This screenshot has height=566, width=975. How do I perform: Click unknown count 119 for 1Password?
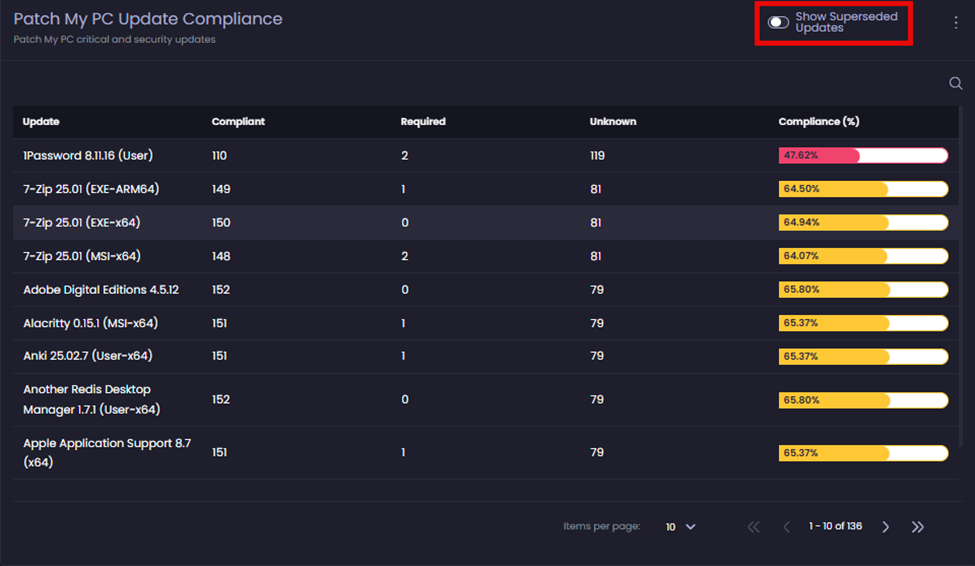[597, 155]
